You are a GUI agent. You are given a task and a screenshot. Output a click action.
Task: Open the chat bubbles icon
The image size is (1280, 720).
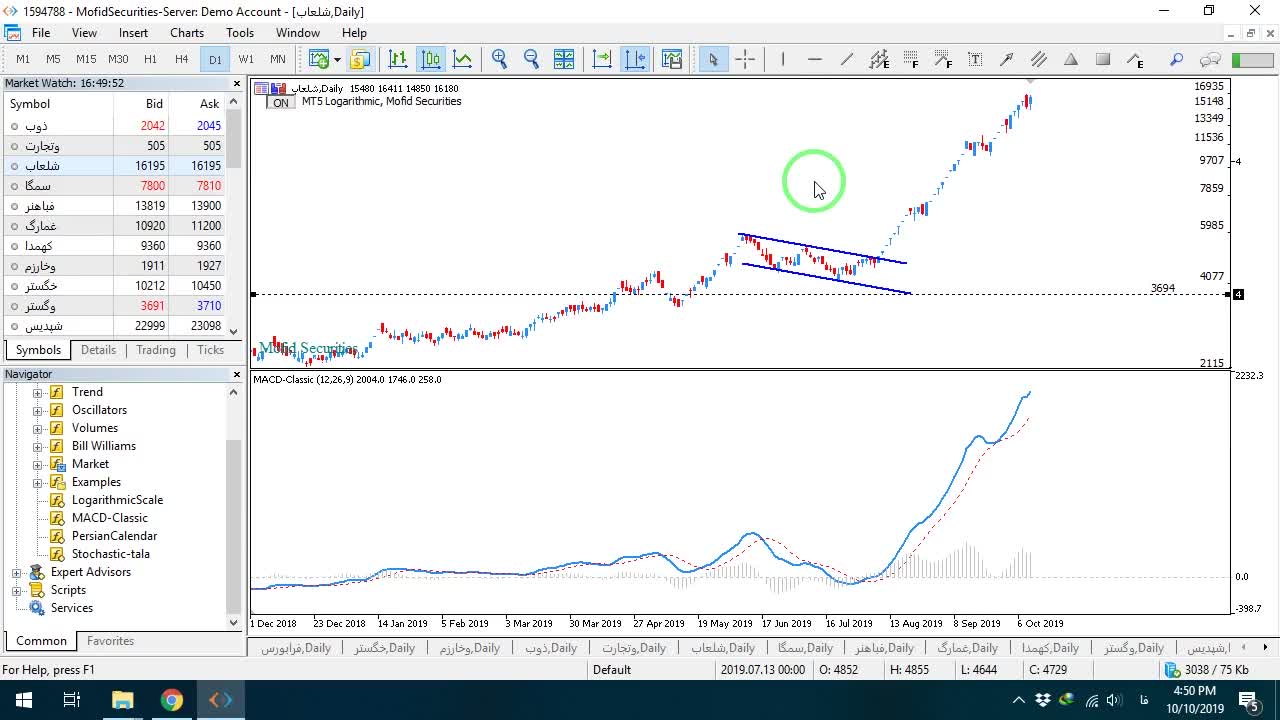1210,59
